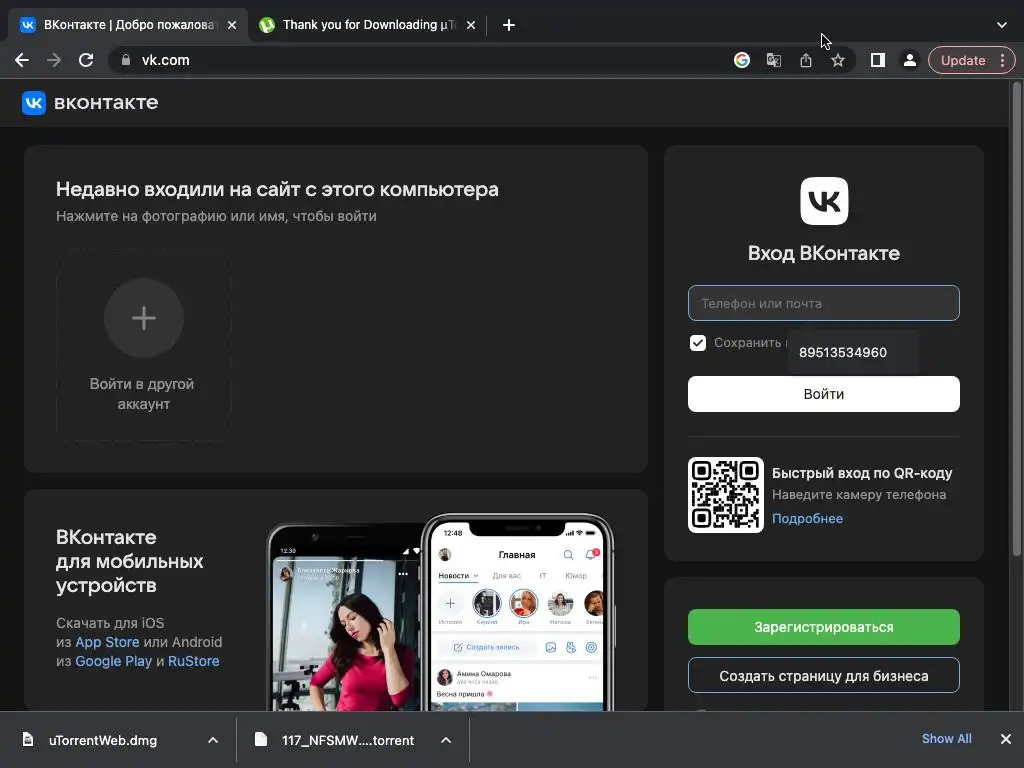This screenshot has width=1024, height=768.
Task: Open Chrome three-dot menu
Action: [x=1002, y=60]
